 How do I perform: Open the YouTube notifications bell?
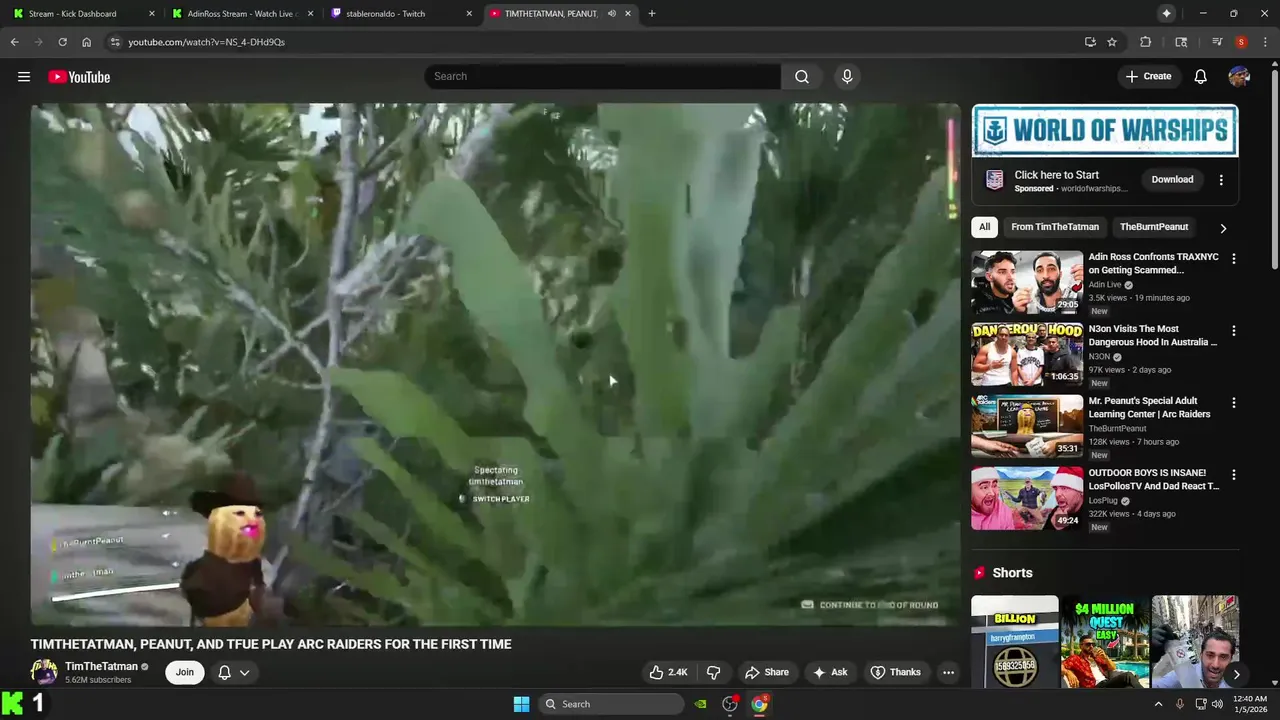pyautogui.click(x=1201, y=77)
